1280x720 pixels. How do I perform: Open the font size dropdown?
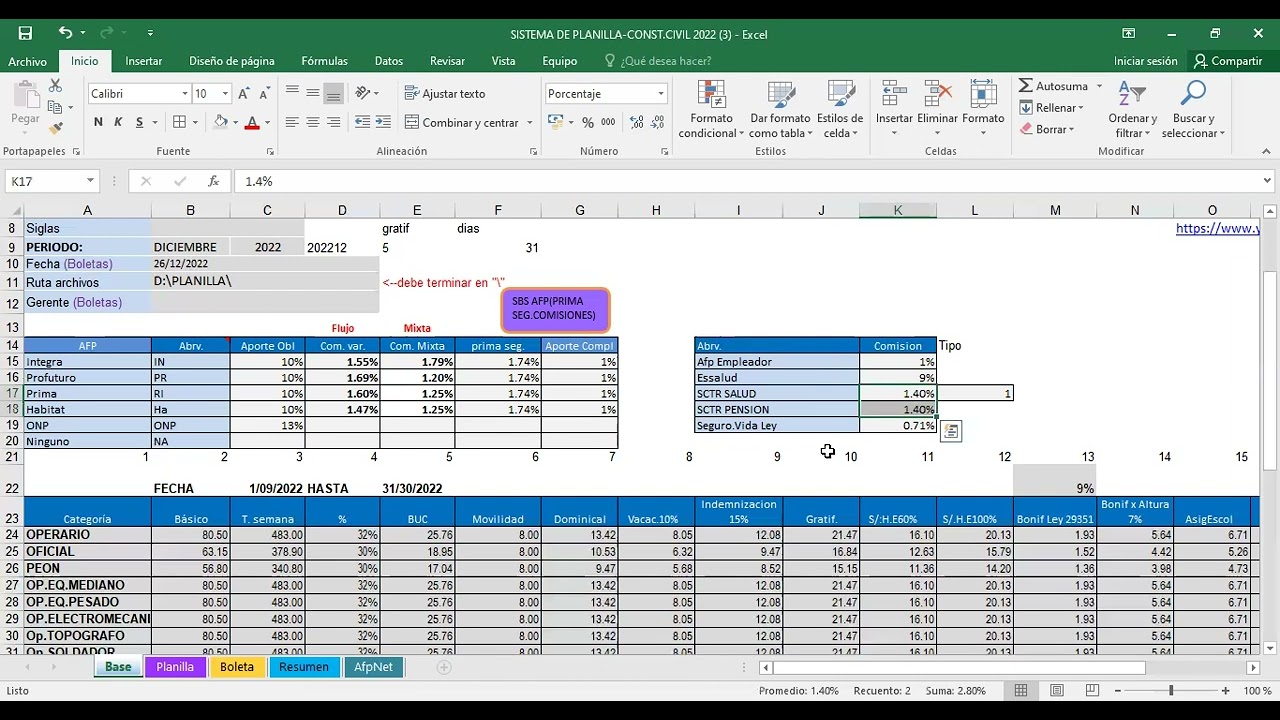(225, 93)
